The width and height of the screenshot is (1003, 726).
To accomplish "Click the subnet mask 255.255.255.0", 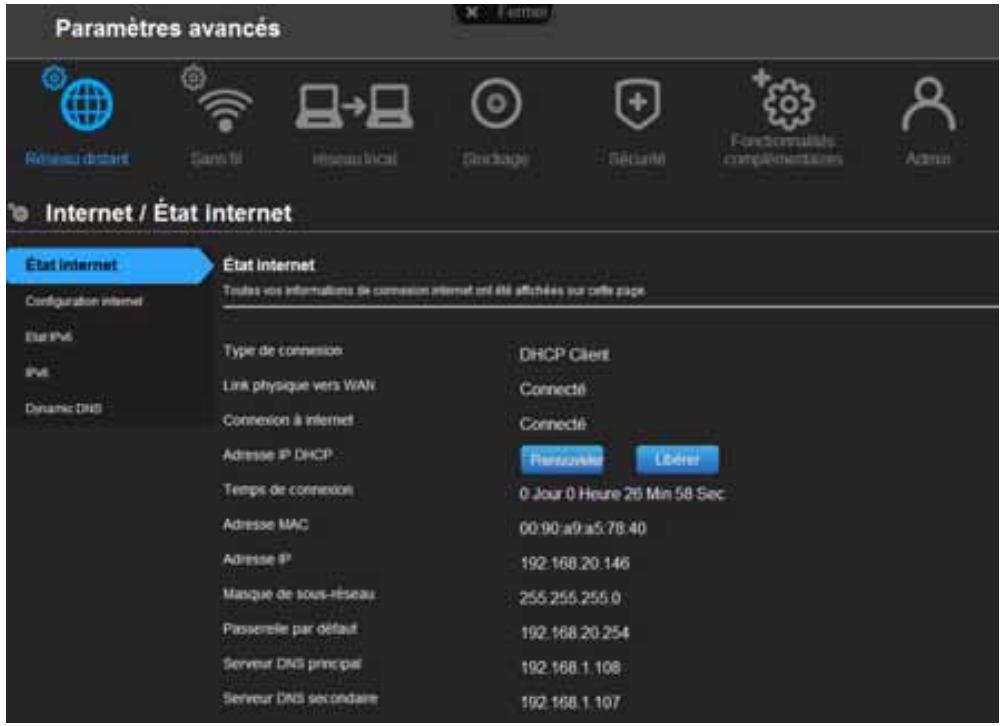I will 570,598.
